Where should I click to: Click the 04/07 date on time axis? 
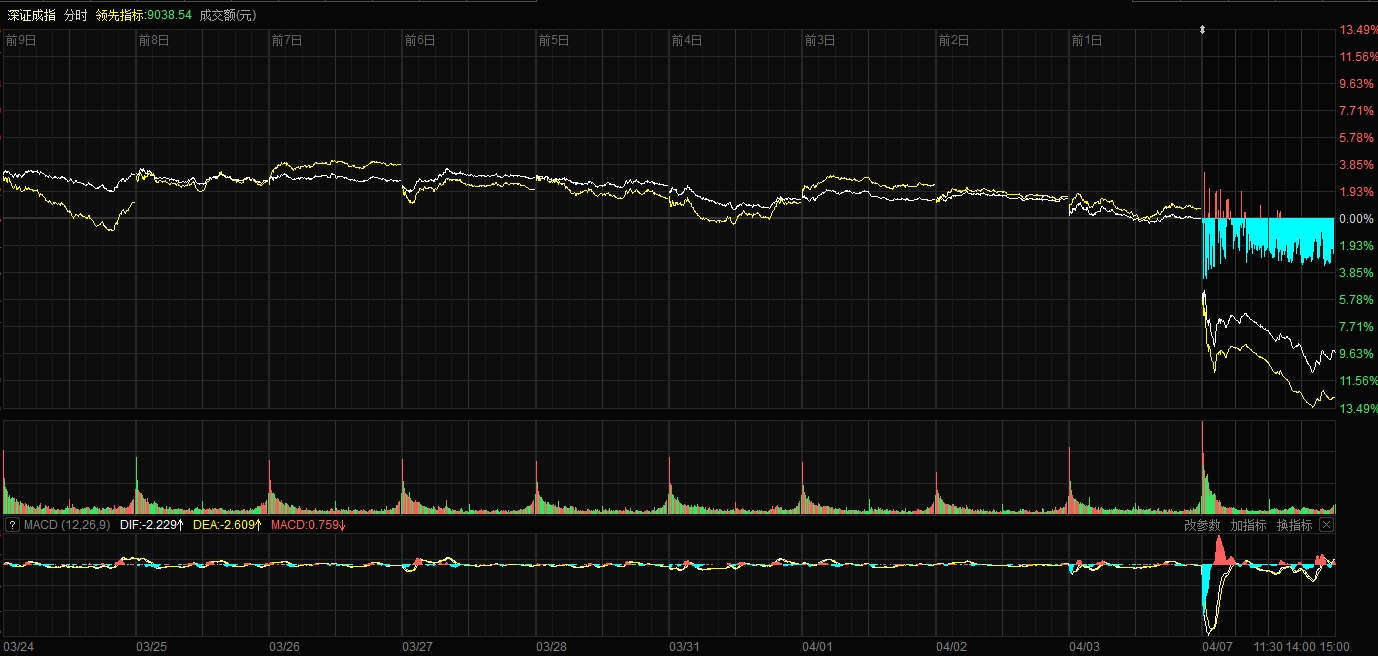1217,646
